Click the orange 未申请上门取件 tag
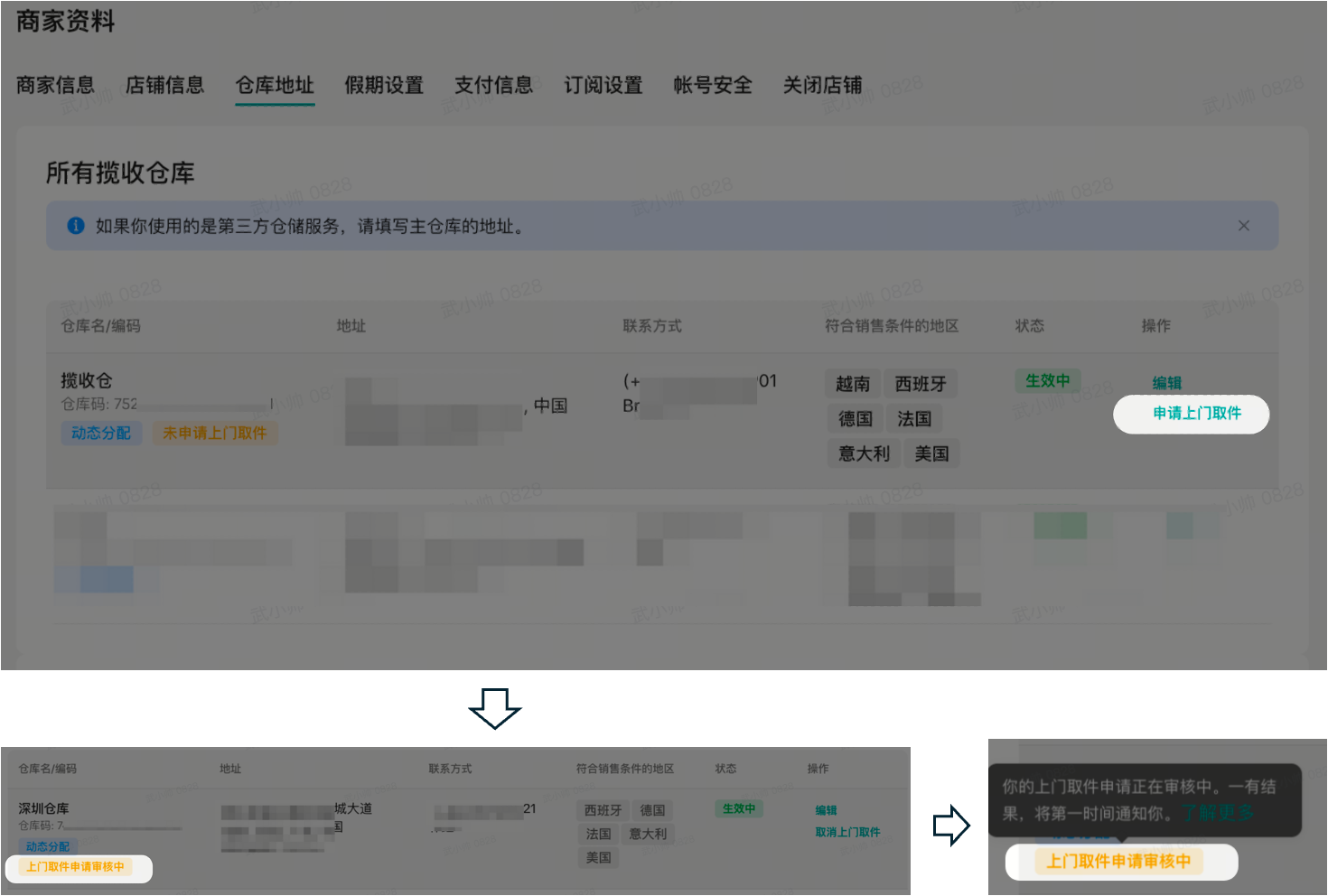Image resolution: width=1328 pixels, height=896 pixels. point(214,434)
